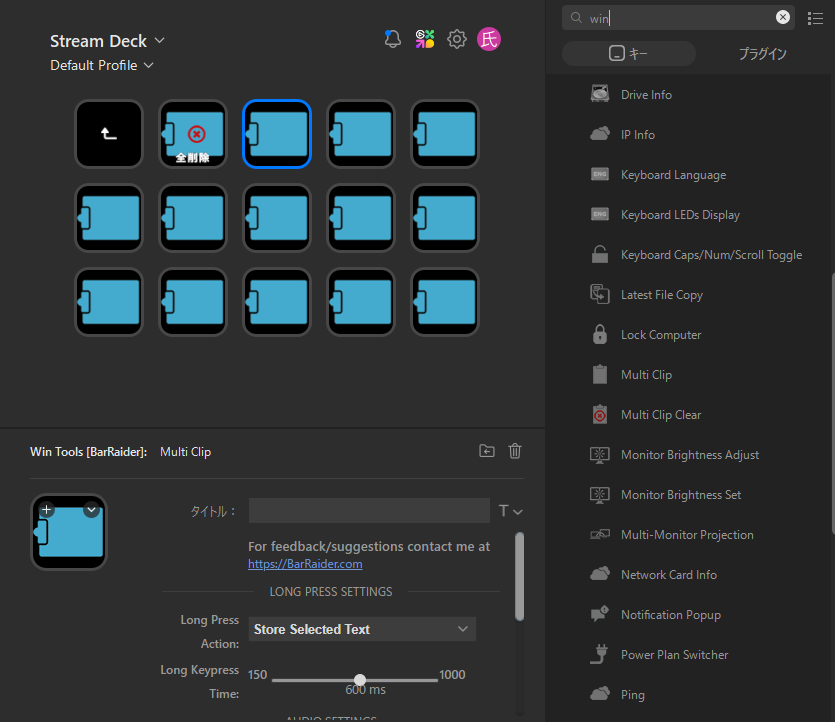The height and width of the screenshot is (722, 835).
Task: Open the Marketplace colorful icon
Action: pyautogui.click(x=425, y=39)
